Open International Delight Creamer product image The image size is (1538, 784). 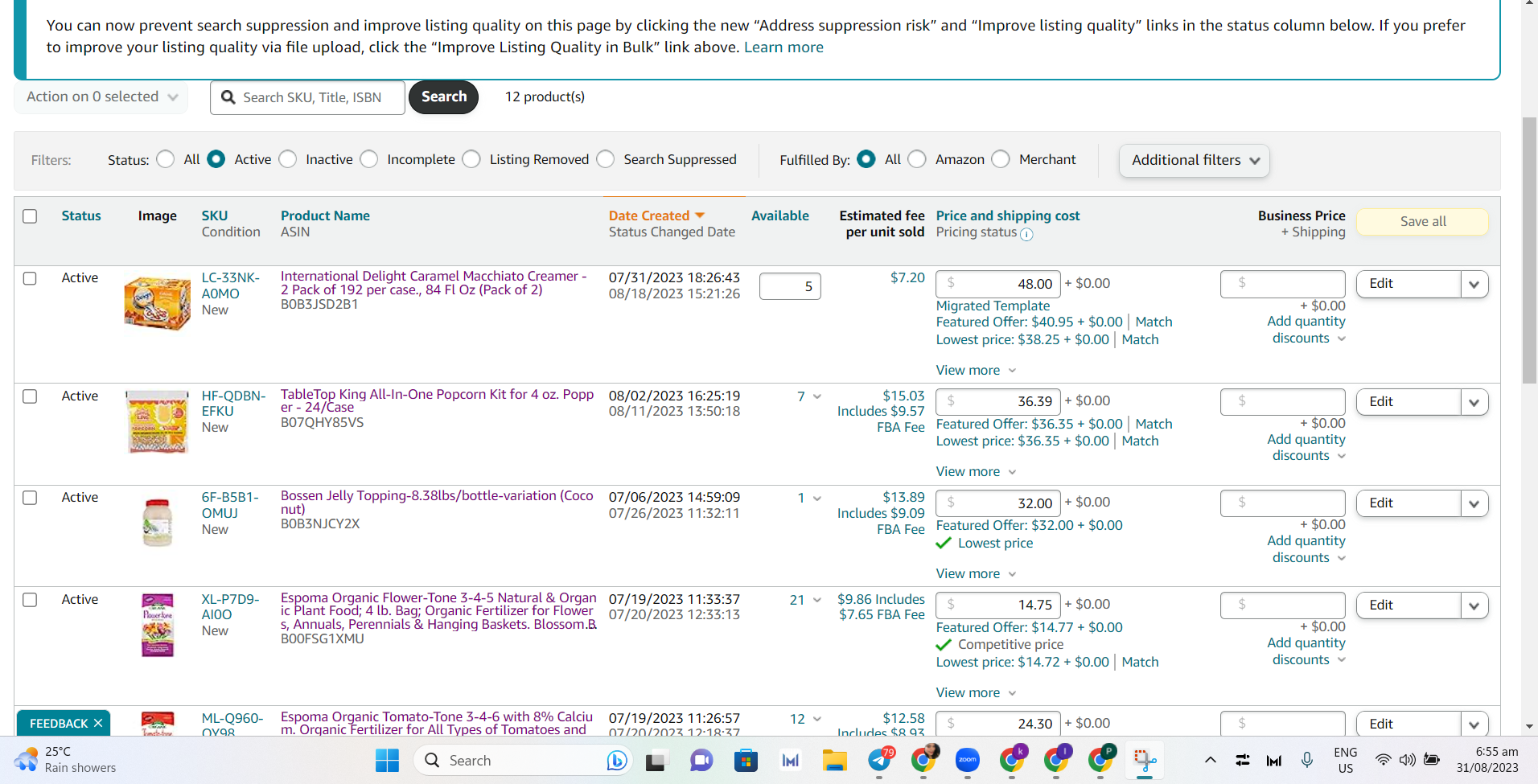[157, 302]
